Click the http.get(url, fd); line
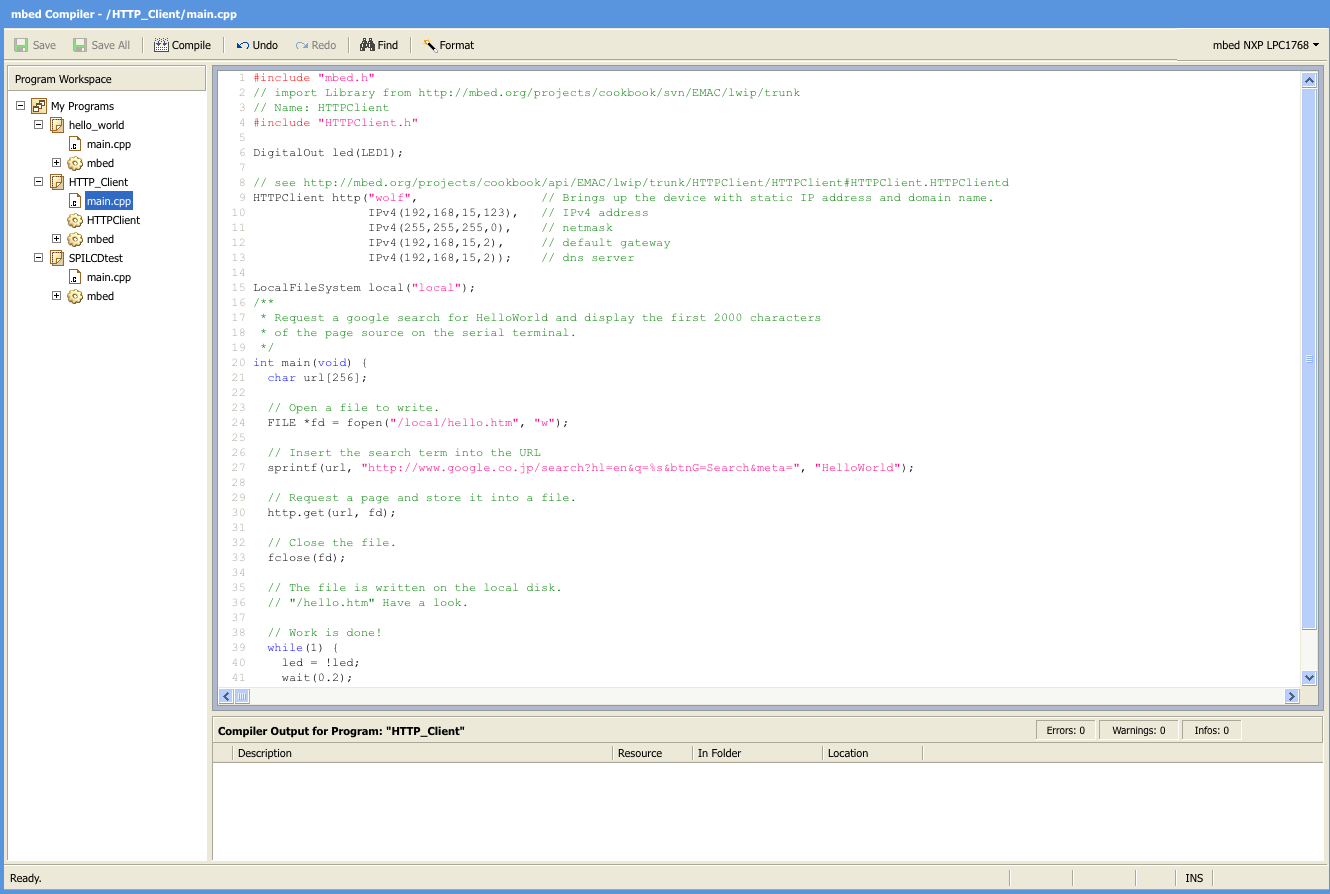The width and height of the screenshot is (1330, 894). (x=332, y=513)
